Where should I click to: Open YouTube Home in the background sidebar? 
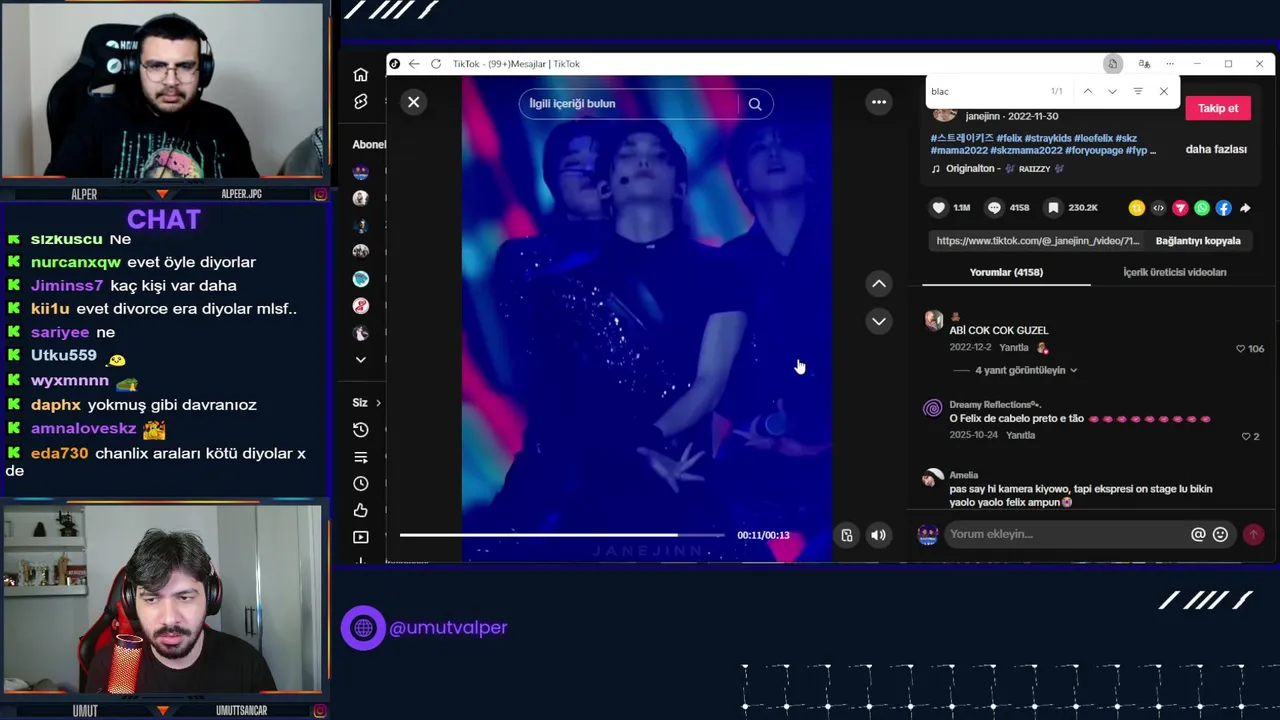[361, 74]
